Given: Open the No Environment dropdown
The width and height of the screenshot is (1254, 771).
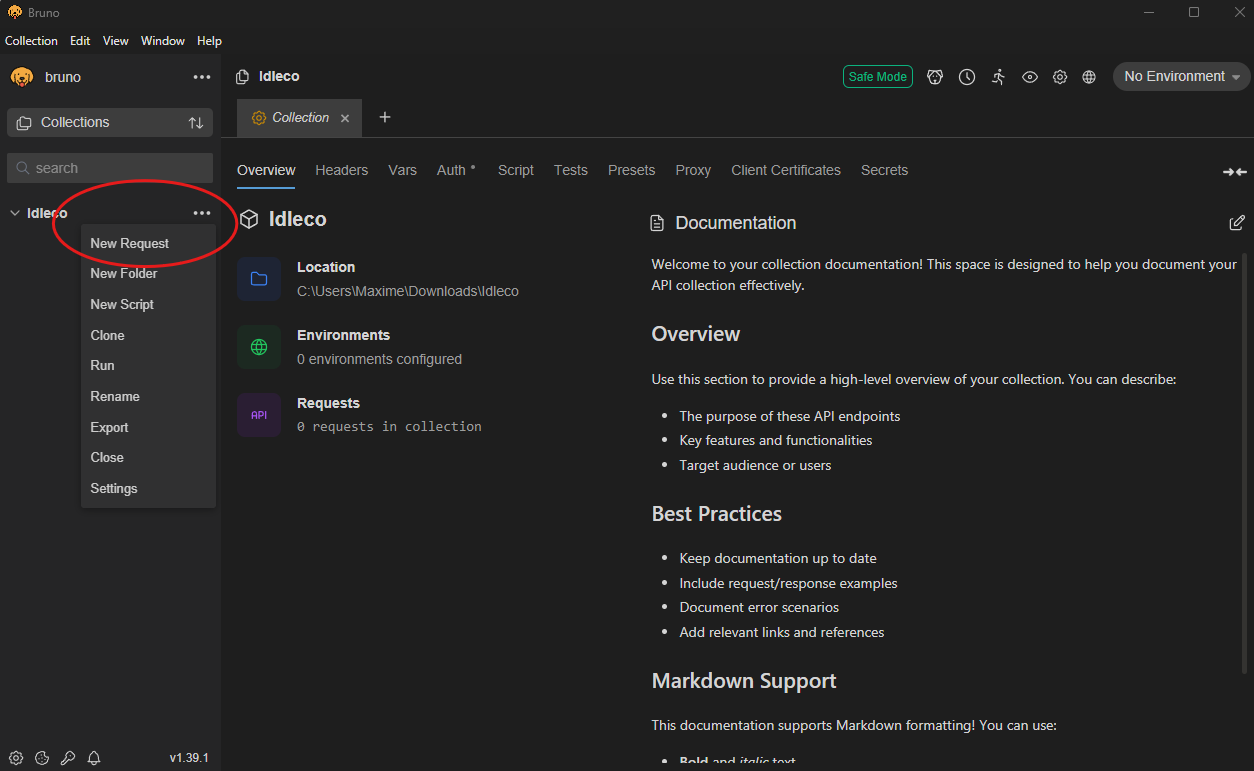Looking at the screenshot, I should tap(1181, 77).
